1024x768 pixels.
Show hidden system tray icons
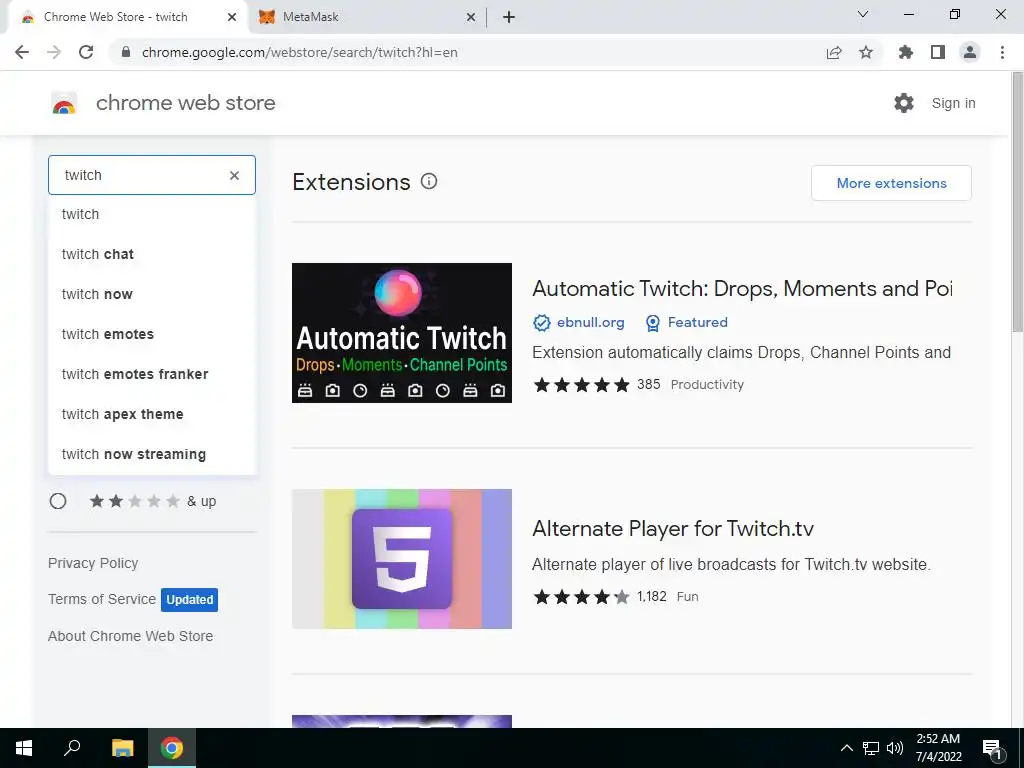(846, 748)
